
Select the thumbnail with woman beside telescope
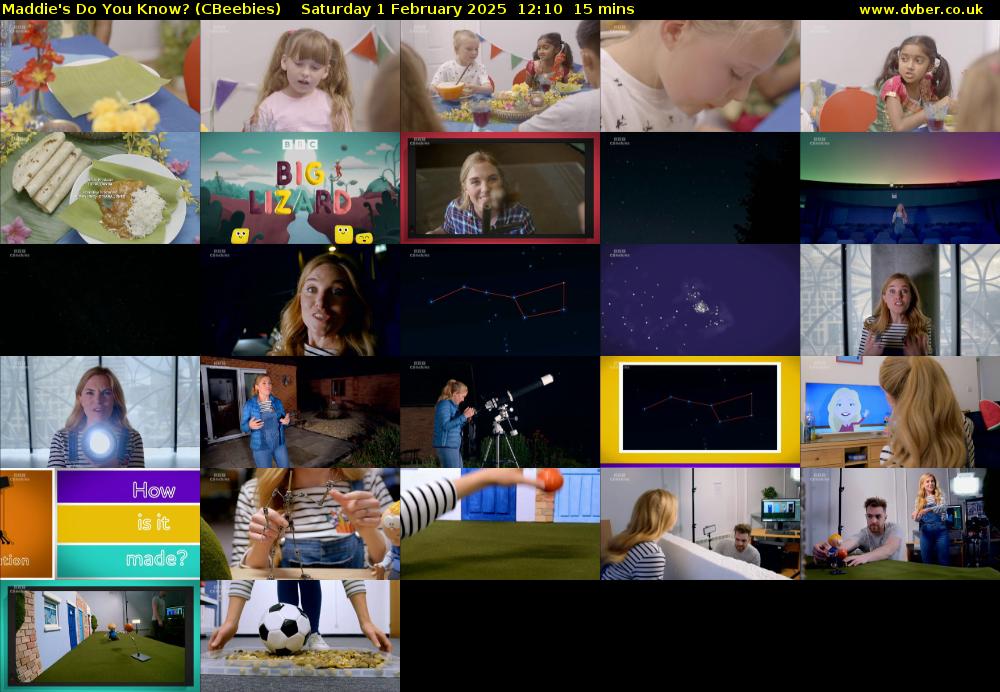tap(500, 412)
